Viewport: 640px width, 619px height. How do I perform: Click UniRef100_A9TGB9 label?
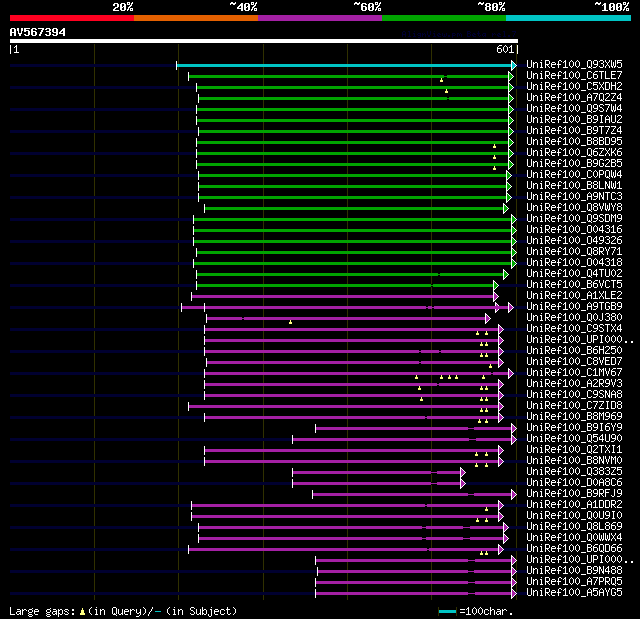(574, 307)
